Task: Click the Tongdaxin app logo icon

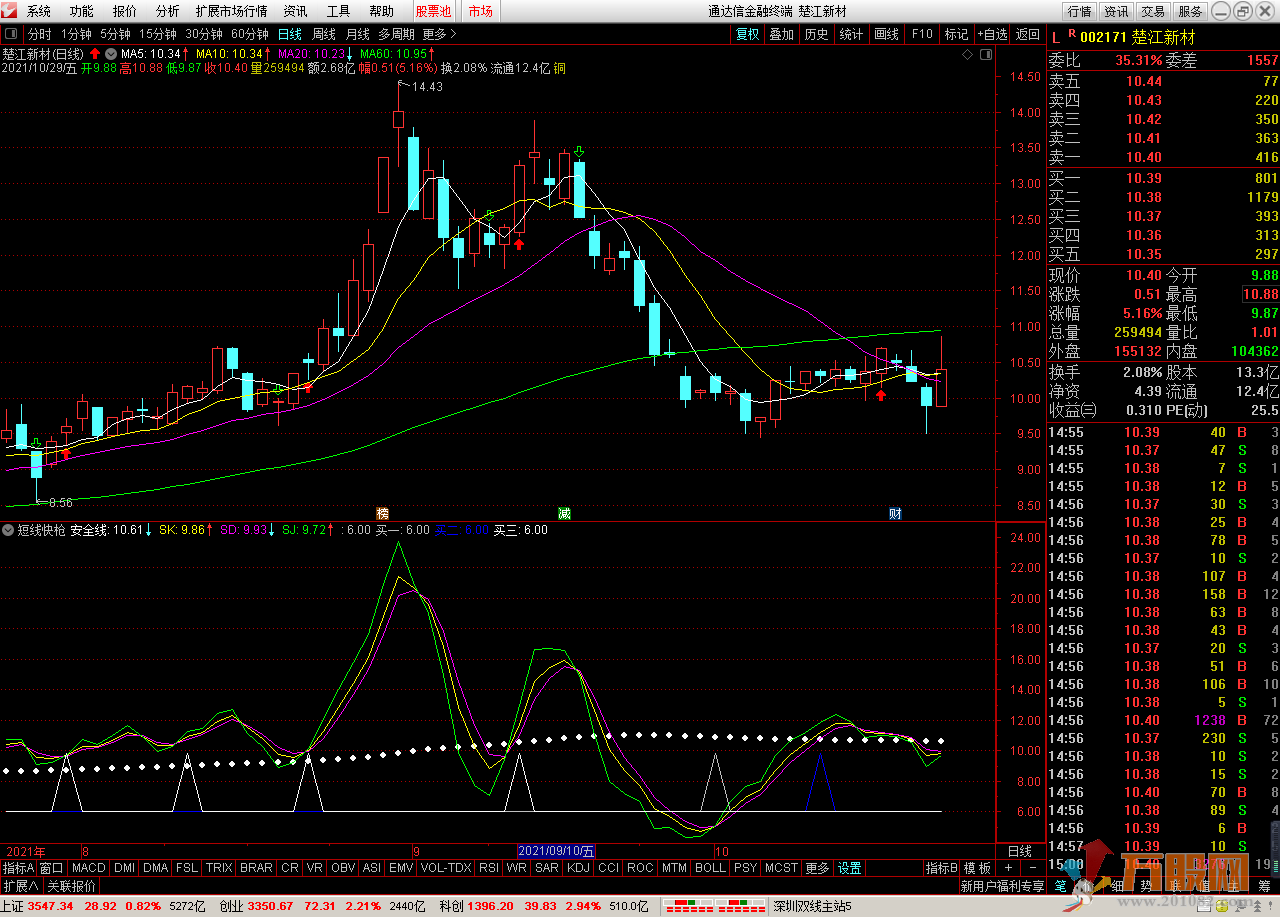Action: coord(11,11)
